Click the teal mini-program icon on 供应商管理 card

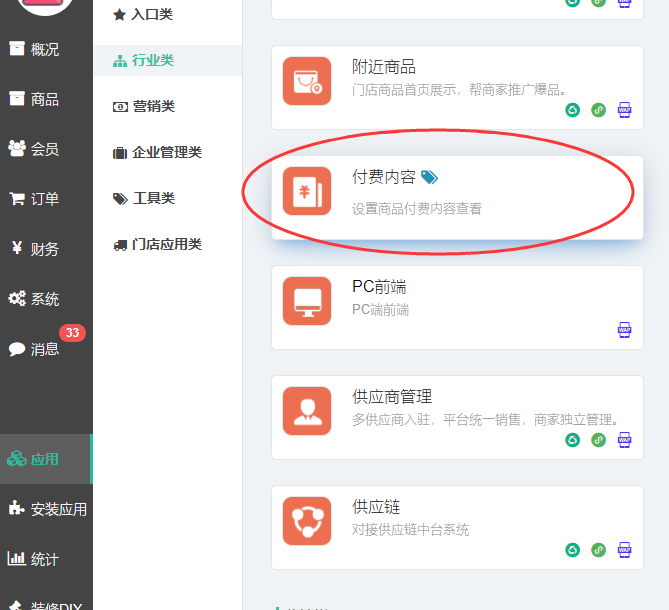[x=573, y=440]
